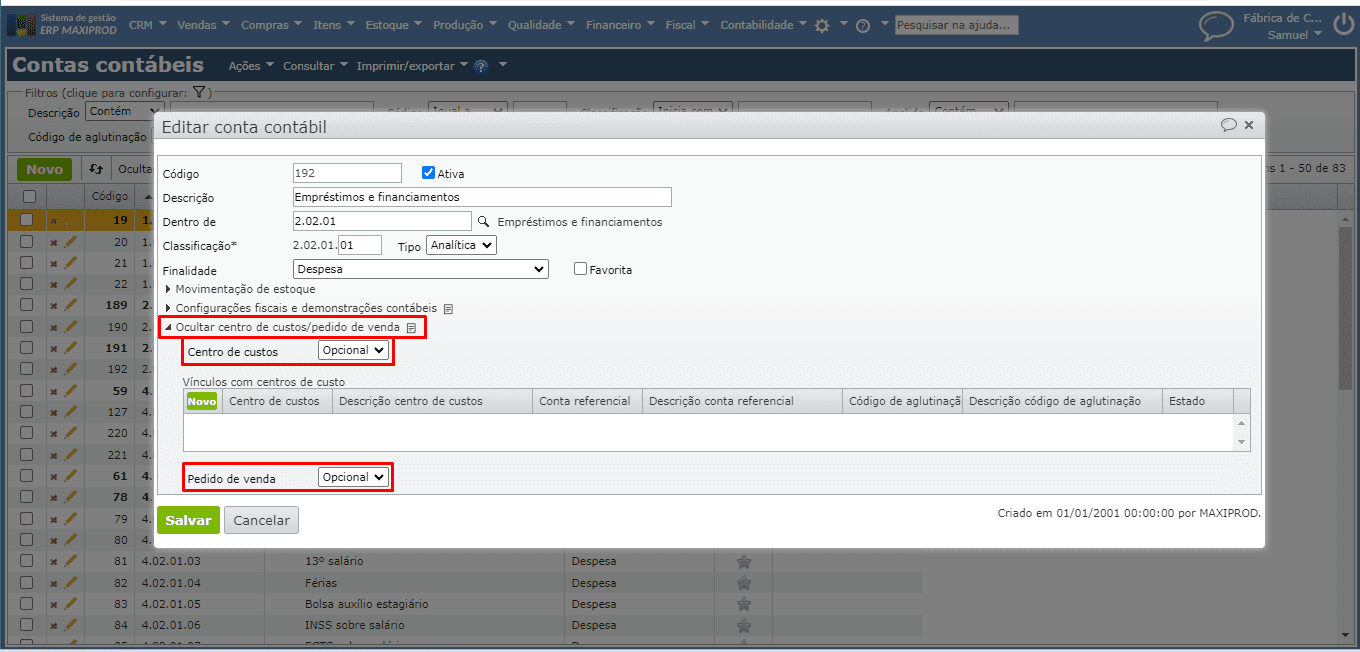Edit row code 84 with pencil icon

click(70, 625)
